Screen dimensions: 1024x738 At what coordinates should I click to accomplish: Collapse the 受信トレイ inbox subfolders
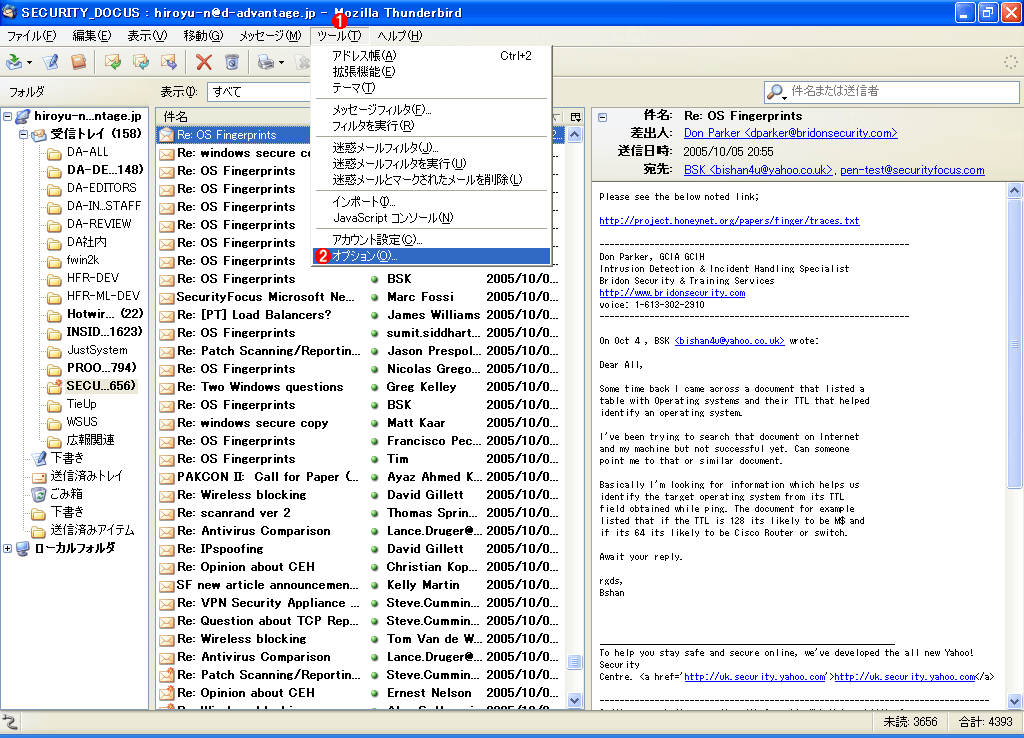(24, 135)
